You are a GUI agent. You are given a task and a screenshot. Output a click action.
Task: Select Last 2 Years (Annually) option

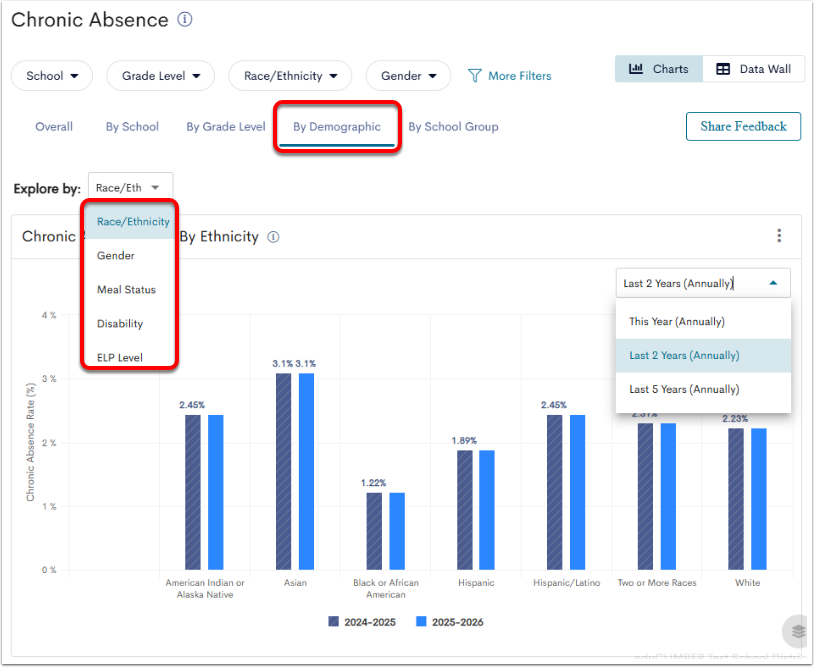(x=703, y=356)
